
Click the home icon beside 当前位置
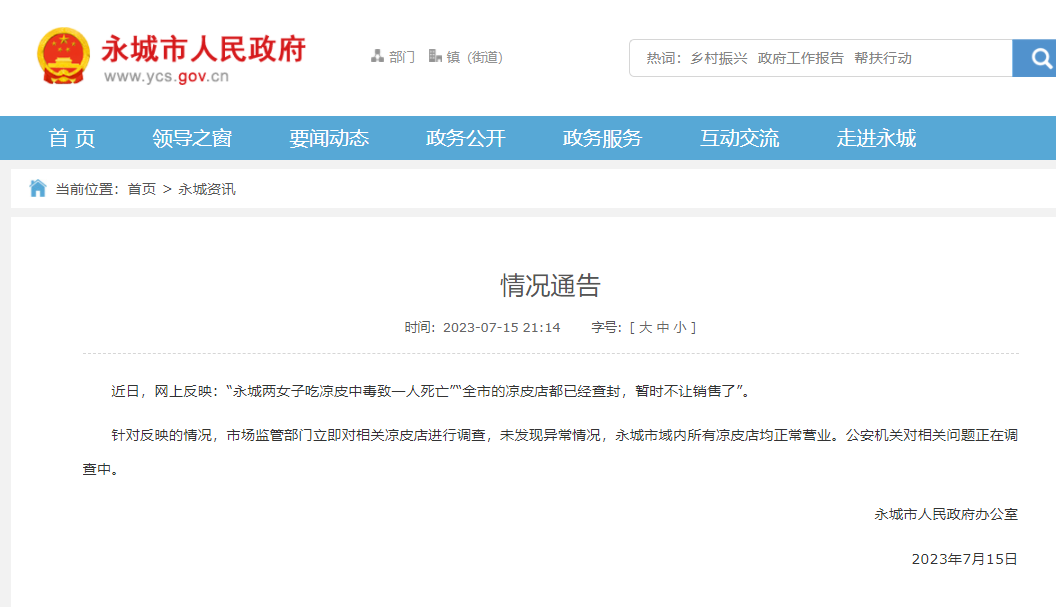[x=37, y=187]
